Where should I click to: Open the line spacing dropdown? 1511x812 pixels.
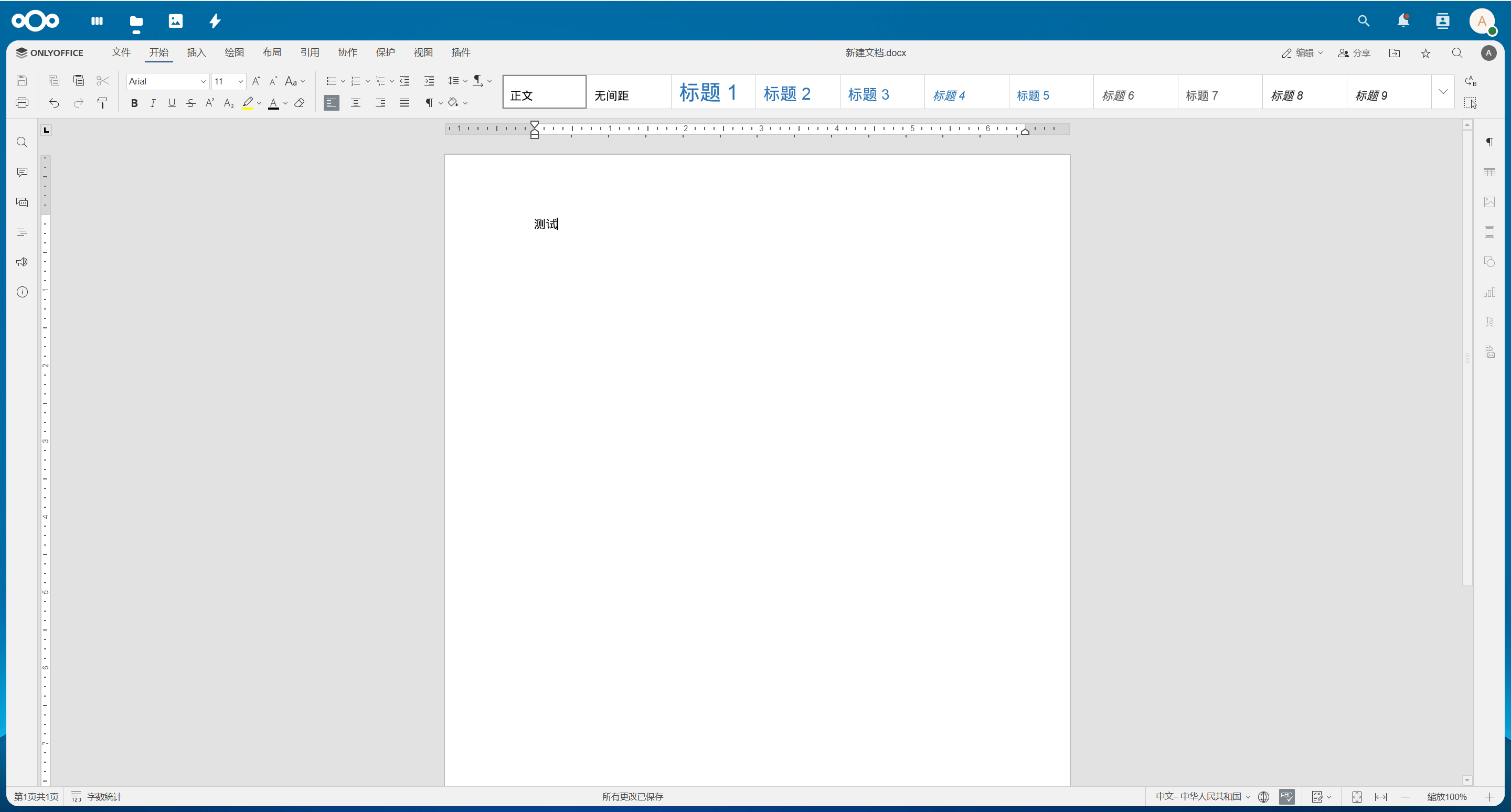coord(457,81)
